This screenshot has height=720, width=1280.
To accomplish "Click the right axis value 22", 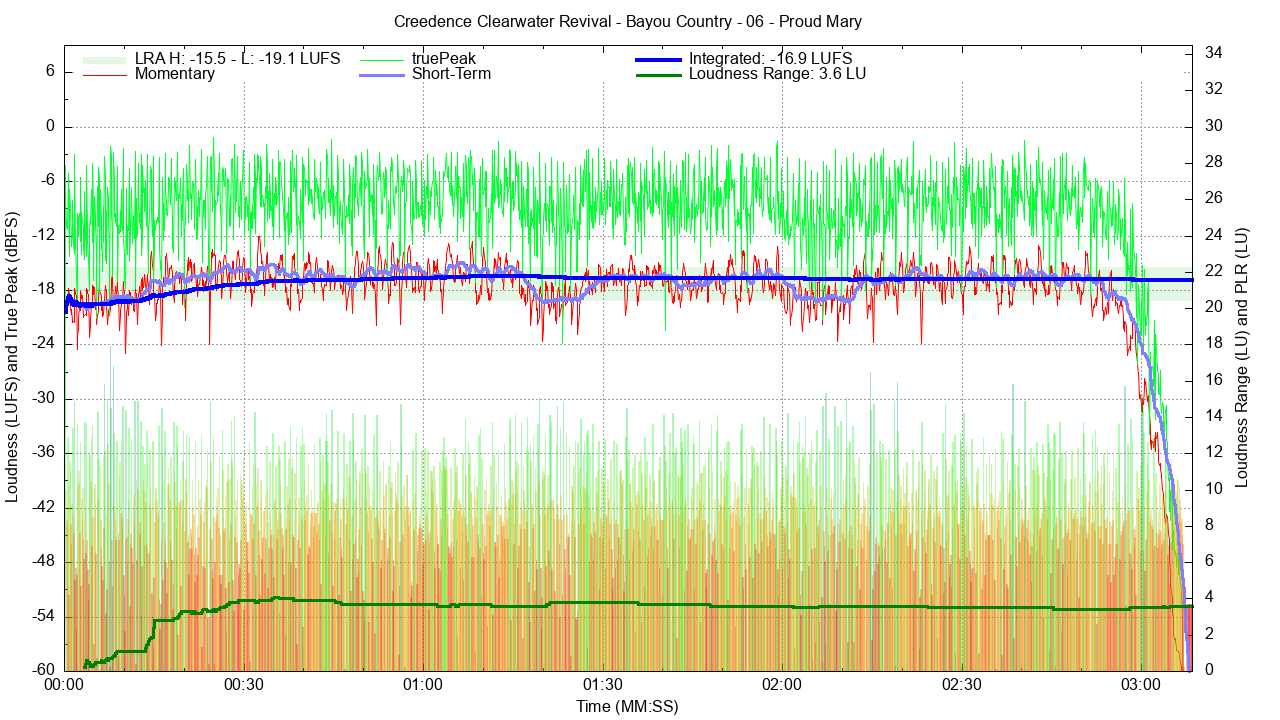I will [1212, 270].
